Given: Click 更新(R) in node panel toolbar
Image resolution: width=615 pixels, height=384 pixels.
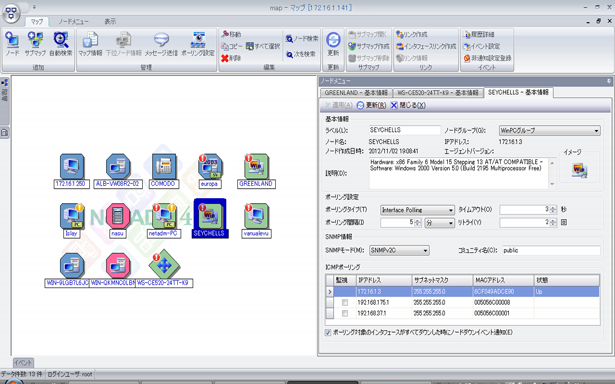Looking at the screenshot, I should click(x=371, y=106).
